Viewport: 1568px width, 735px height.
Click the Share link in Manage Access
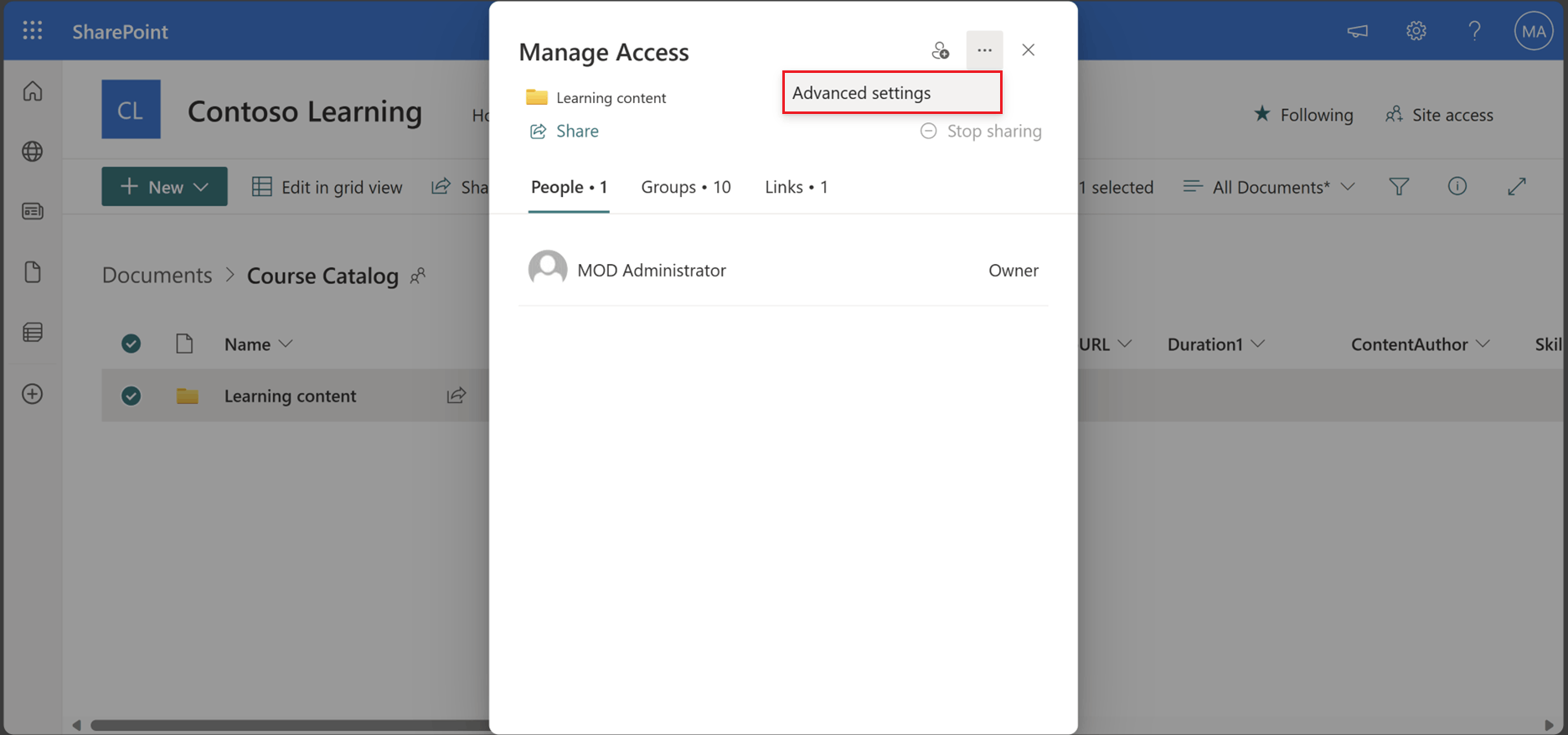click(x=565, y=131)
